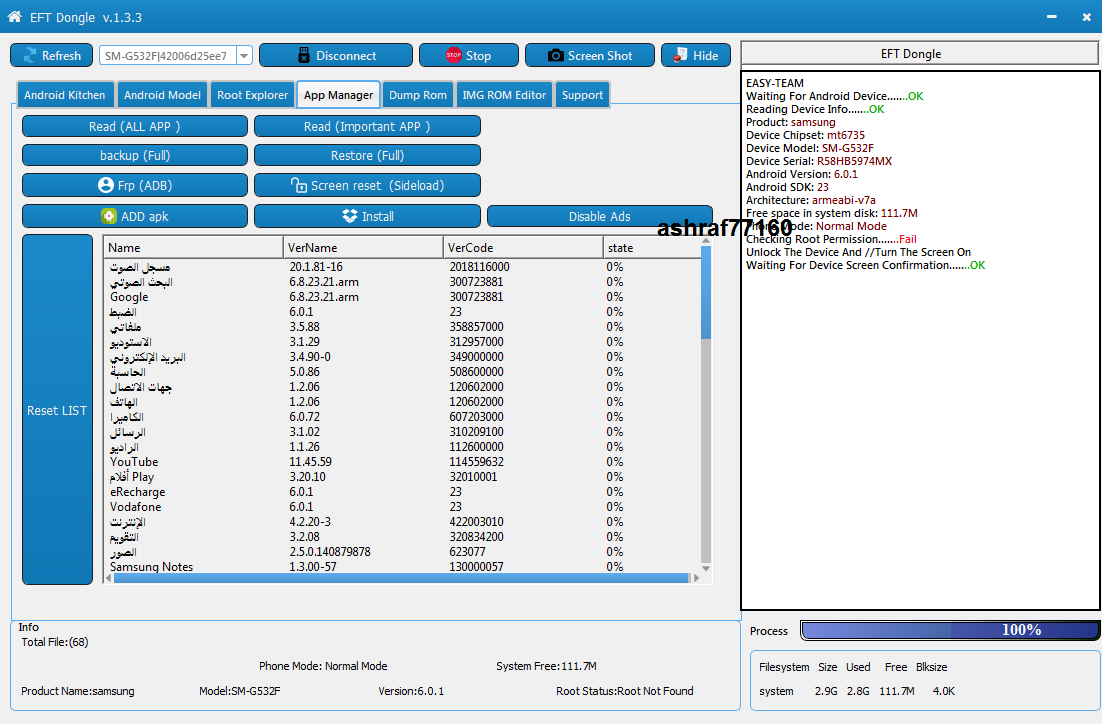Open the Support tab
The height and width of the screenshot is (724, 1102).
pyautogui.click(x=582, y=95)
